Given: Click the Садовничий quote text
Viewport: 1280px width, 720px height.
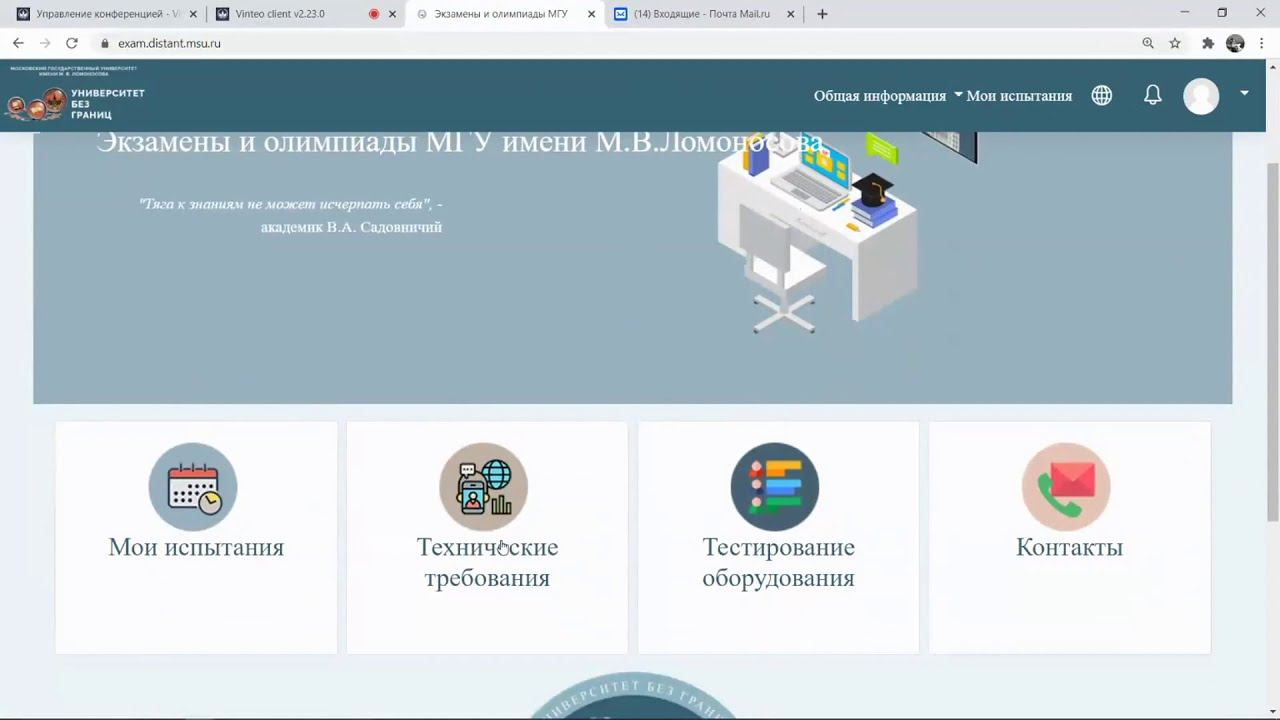Looking at the screenshot, I should (290, 215).
